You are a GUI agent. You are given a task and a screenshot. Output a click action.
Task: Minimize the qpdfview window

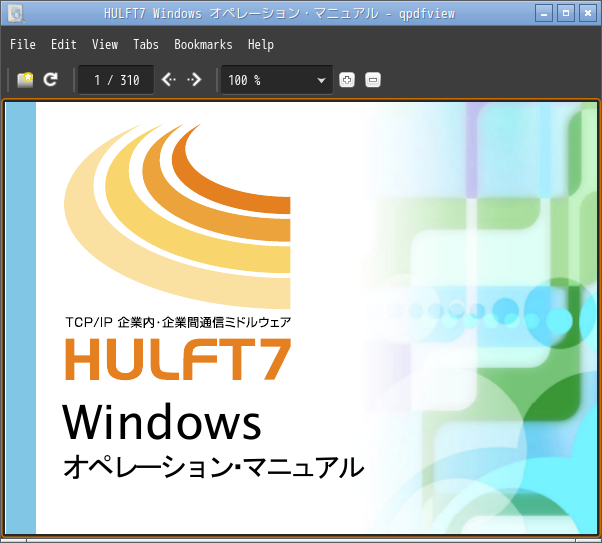(x=544, y=13)
